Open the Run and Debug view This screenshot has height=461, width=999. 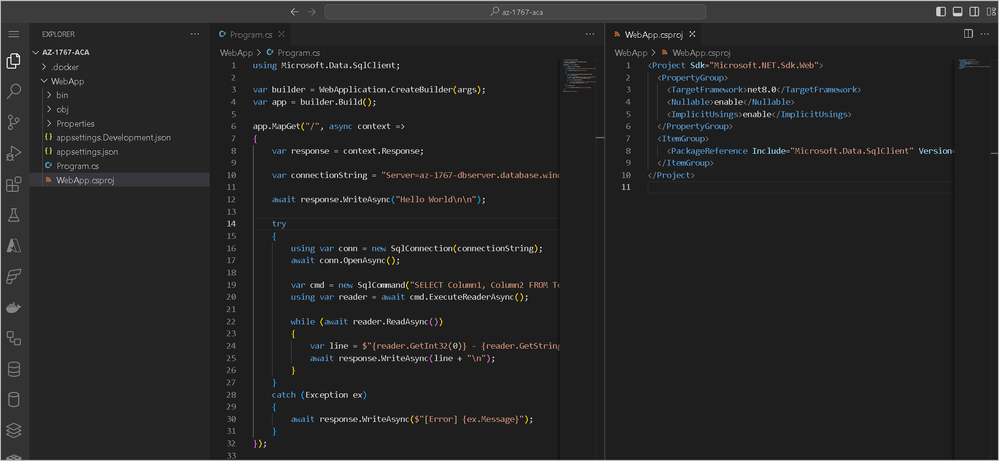(14, 153)
